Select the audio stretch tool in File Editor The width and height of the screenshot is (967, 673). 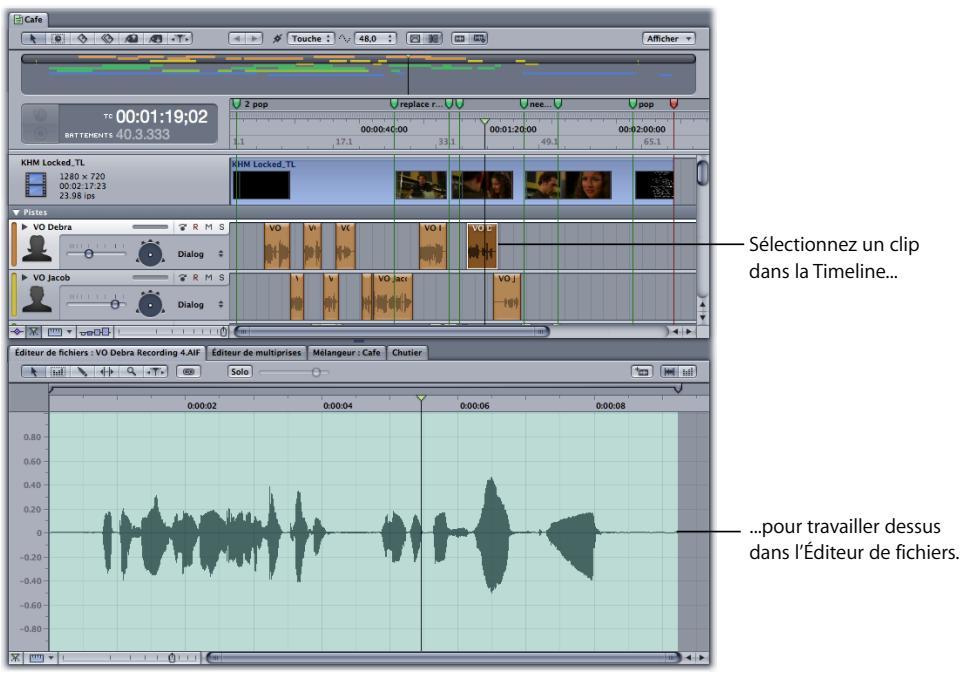107,371
